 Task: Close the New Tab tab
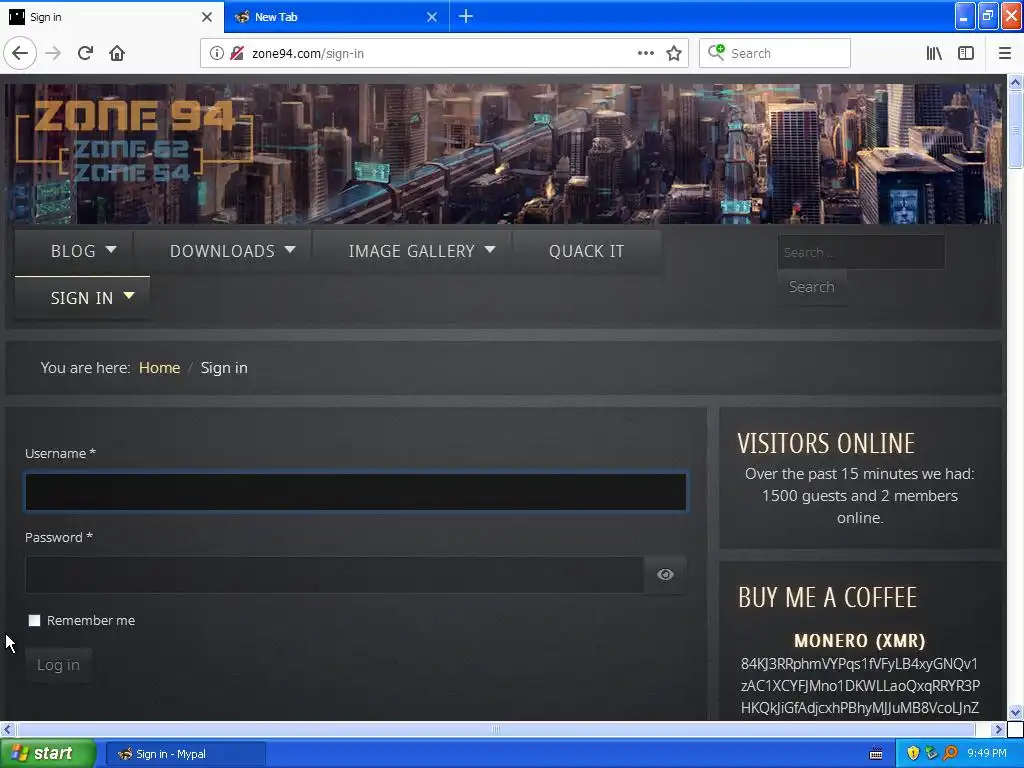pyautogui.click(x=432, y=17)
